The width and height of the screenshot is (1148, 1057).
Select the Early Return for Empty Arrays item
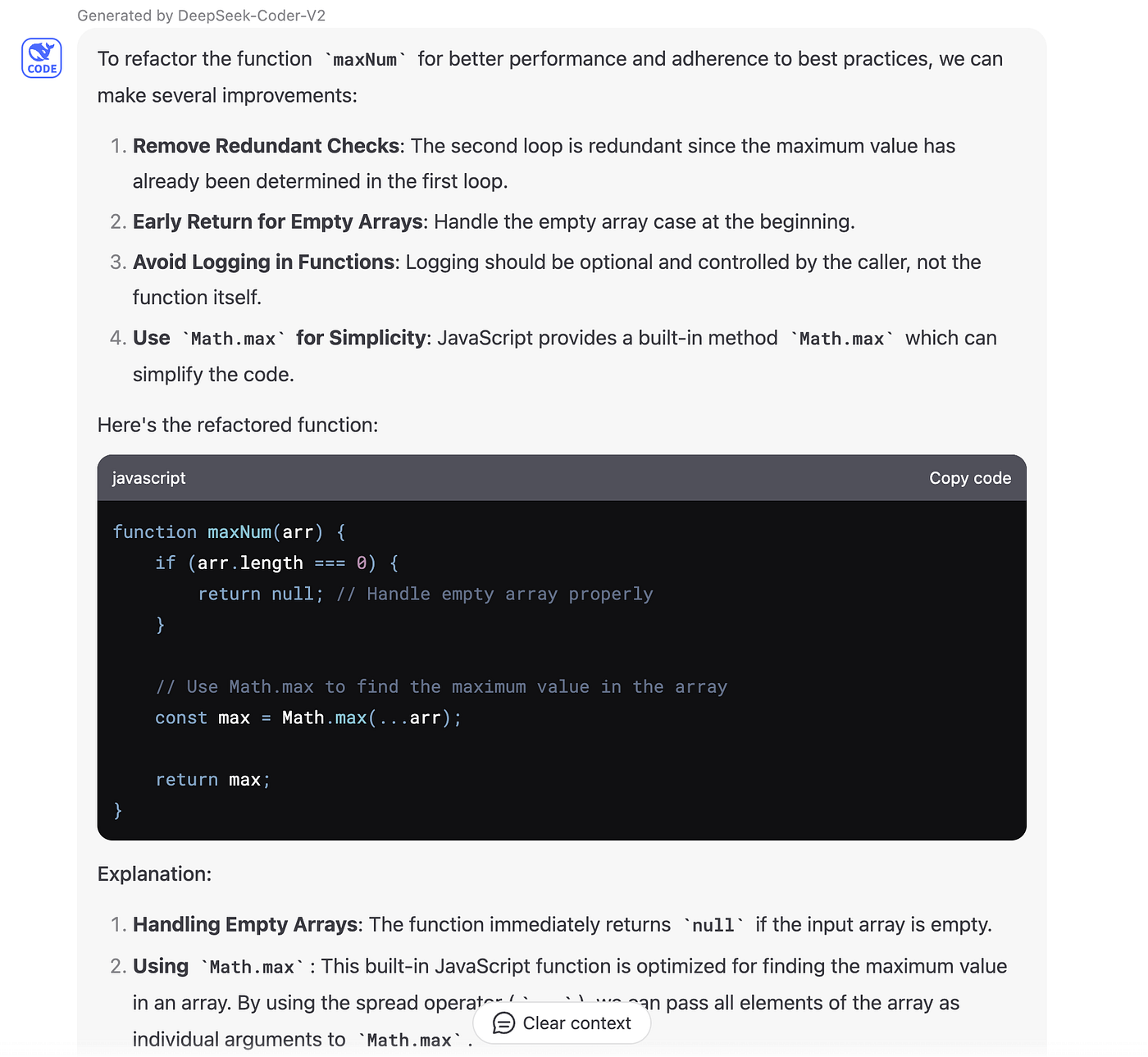(494, 222)
